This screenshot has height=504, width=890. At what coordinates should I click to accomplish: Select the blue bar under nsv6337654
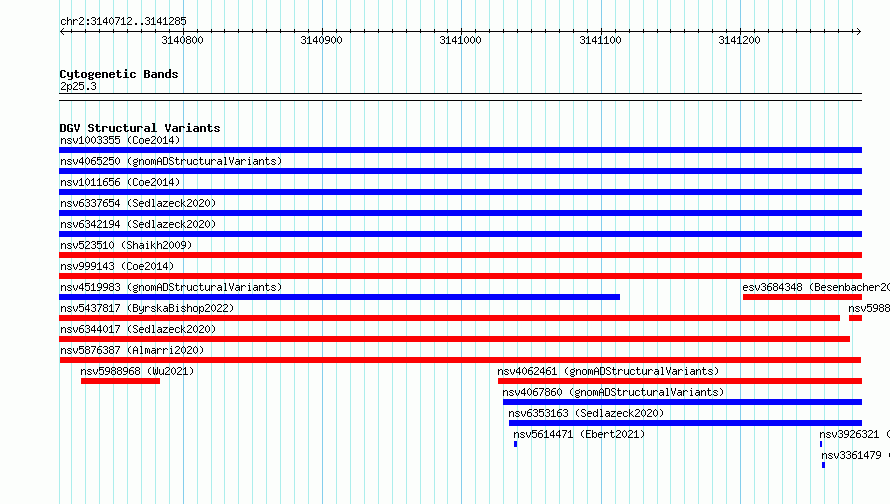point(460,213)
